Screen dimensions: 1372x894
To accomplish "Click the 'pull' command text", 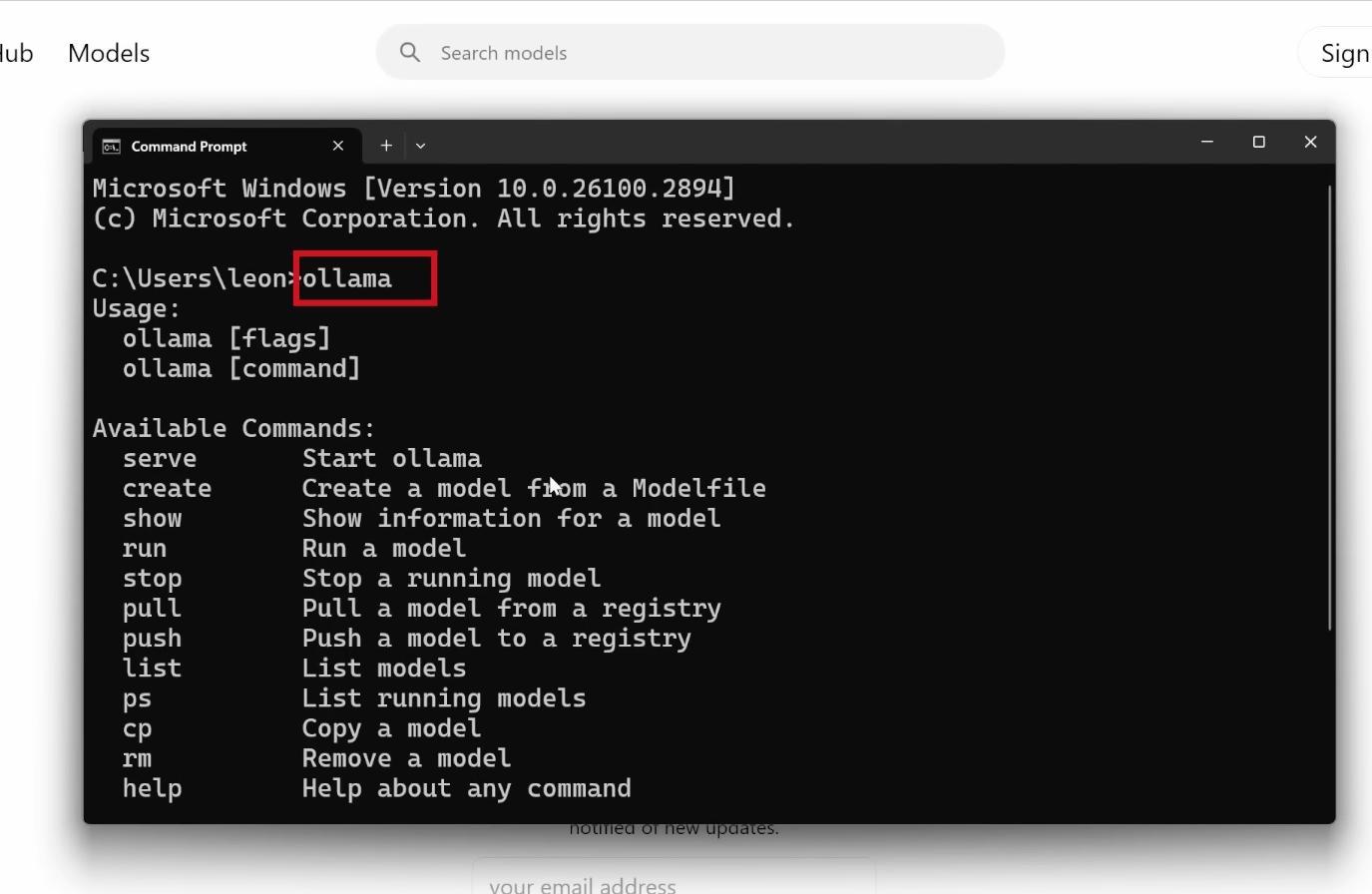I will pyautogui.click(x=152, y=609).
